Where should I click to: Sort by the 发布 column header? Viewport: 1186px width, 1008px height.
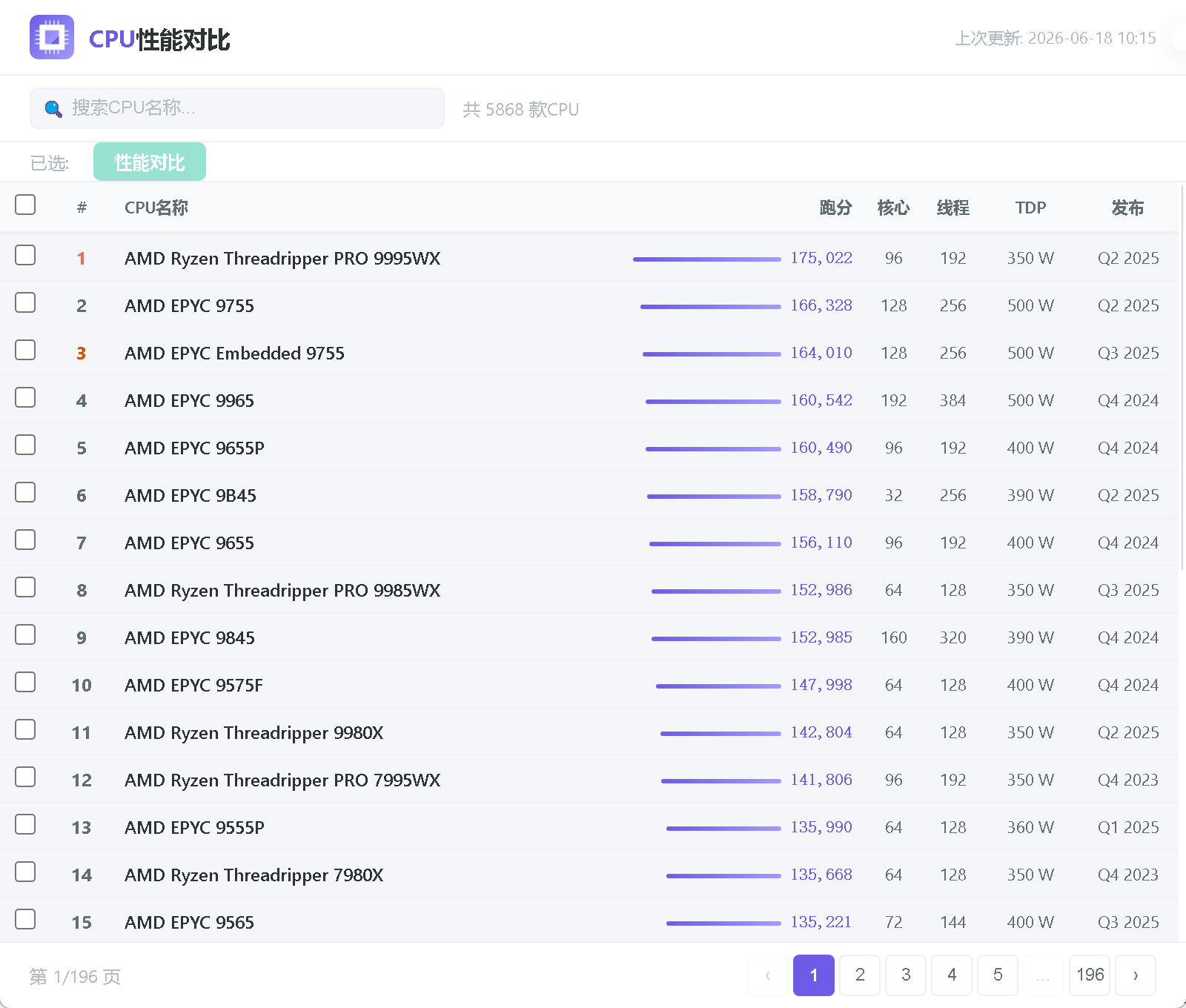pos(1127,208)
